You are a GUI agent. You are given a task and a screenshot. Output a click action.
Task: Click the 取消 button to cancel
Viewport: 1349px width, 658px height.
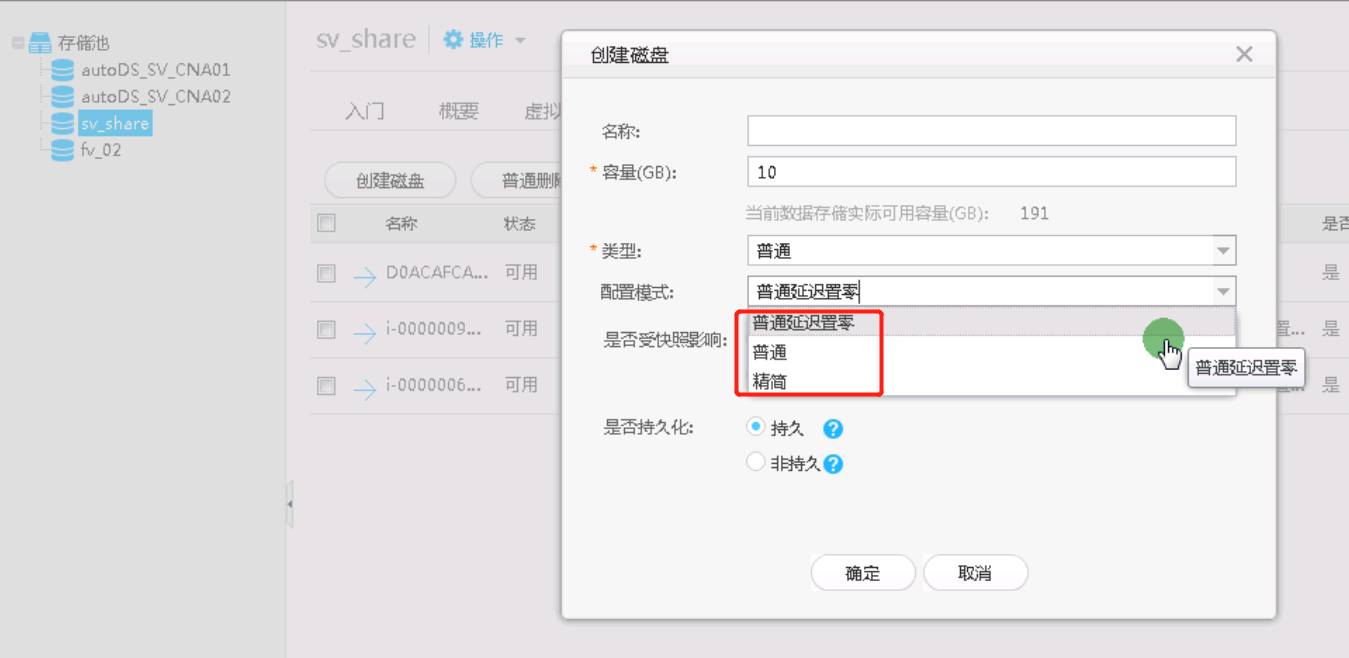[975, 572]
